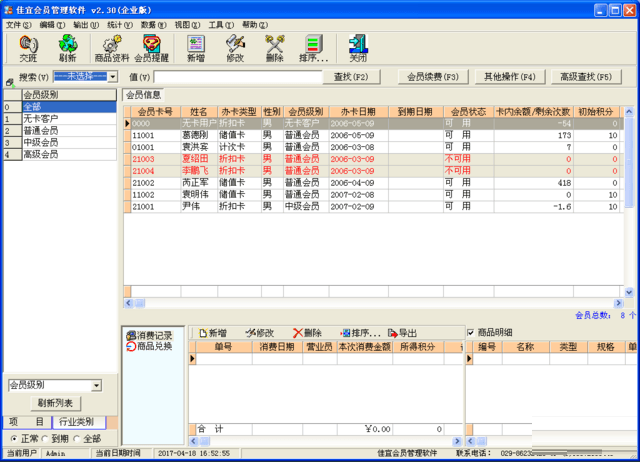Viewport: 640px width, 462px height.
Task: Click the 交班 shift handover toolbar icon
Action: point(28,47)
